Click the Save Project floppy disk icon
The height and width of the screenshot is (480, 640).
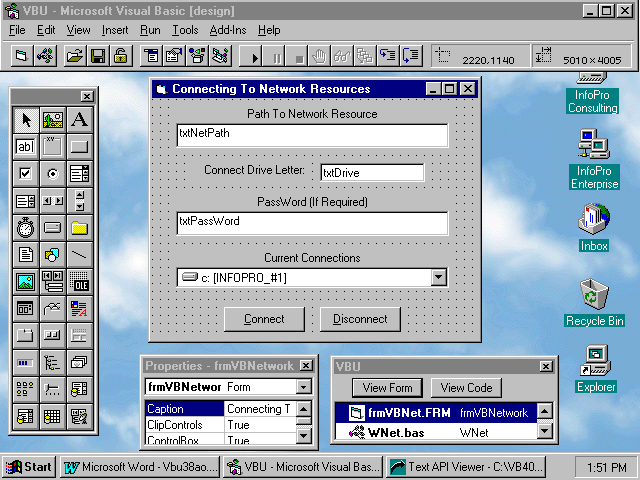[x=98, y=56]
